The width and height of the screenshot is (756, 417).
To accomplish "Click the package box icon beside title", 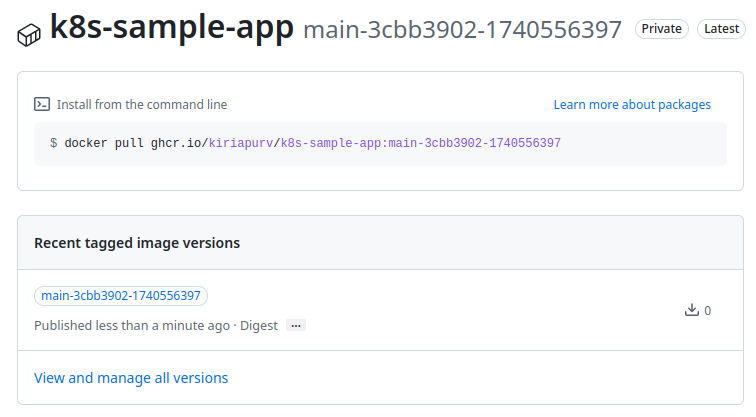I will [x=29, y=35].
